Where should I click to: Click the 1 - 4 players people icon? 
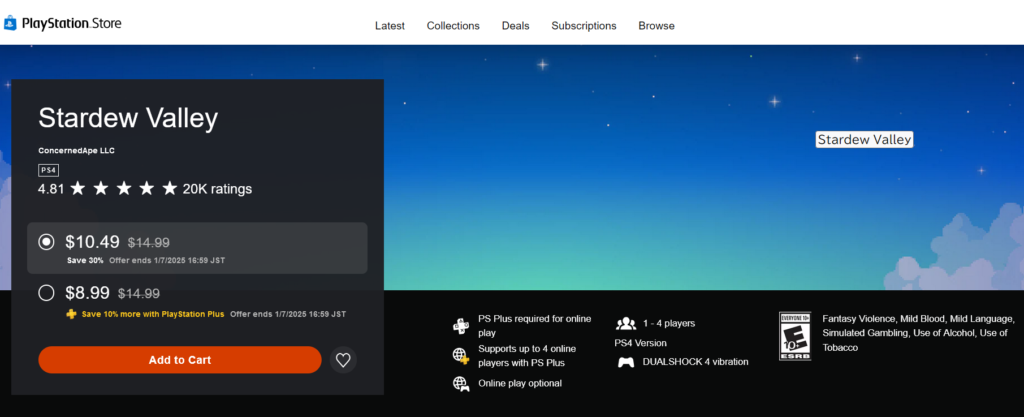click(626, 323)
